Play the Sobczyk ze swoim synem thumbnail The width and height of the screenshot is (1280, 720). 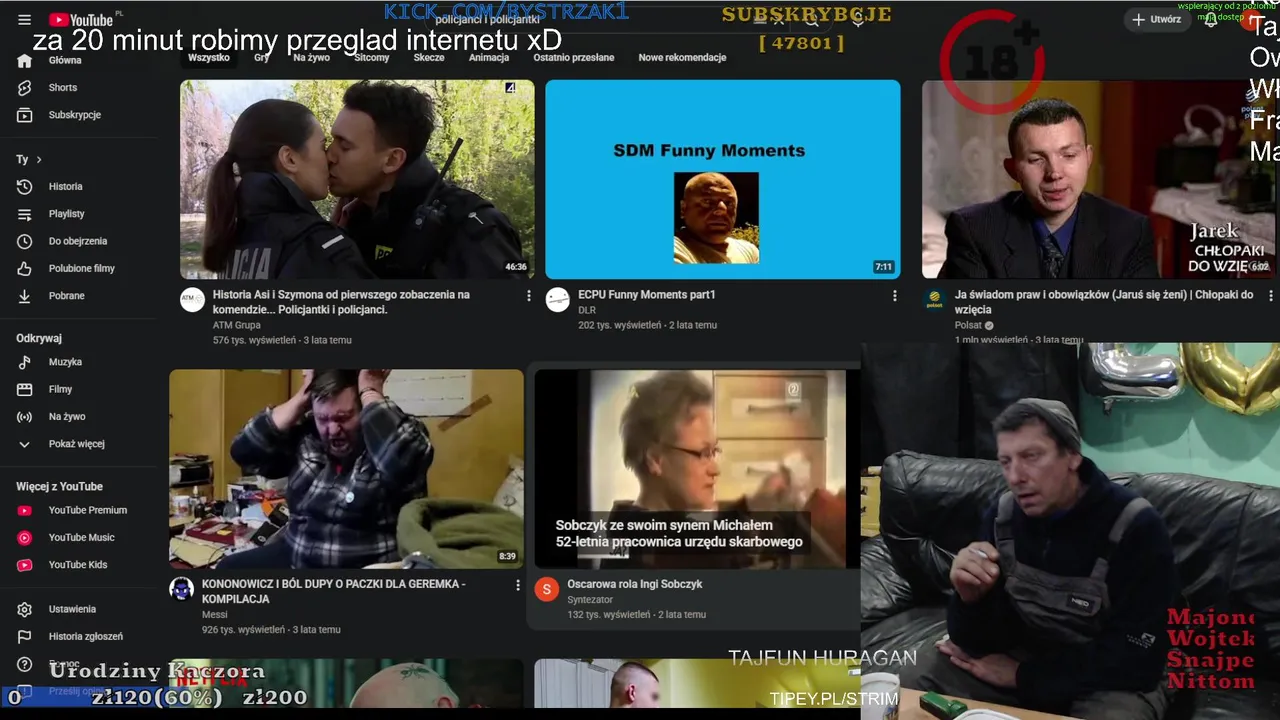(x=697, y=469)
